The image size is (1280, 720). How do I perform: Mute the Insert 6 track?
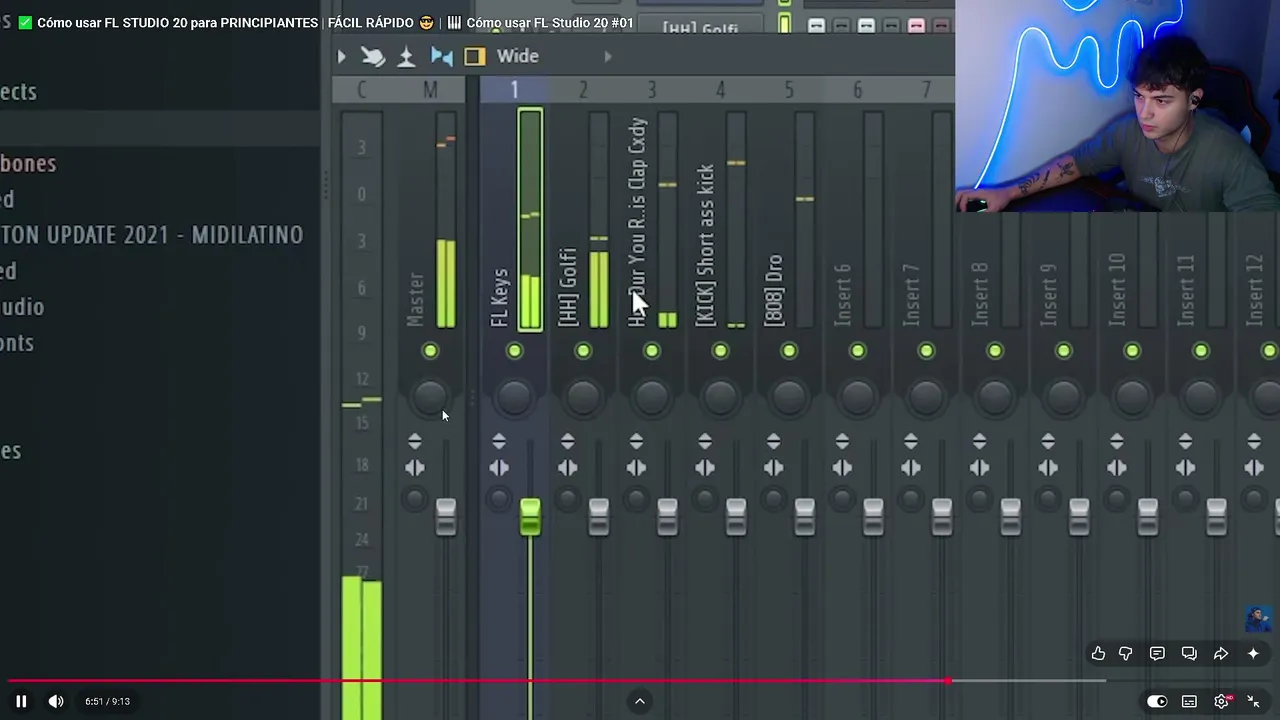tap(858, 351)
